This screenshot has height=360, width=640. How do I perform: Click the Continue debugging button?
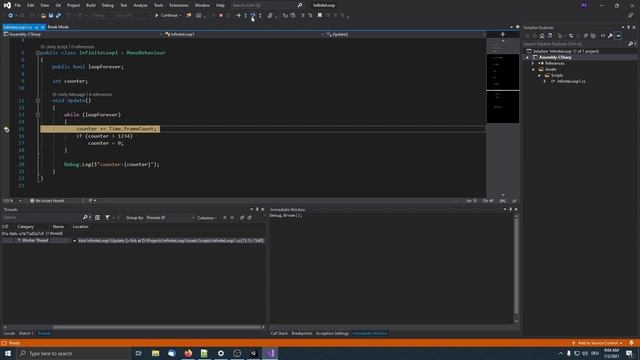pyautogui.click(x=168, y=16)
